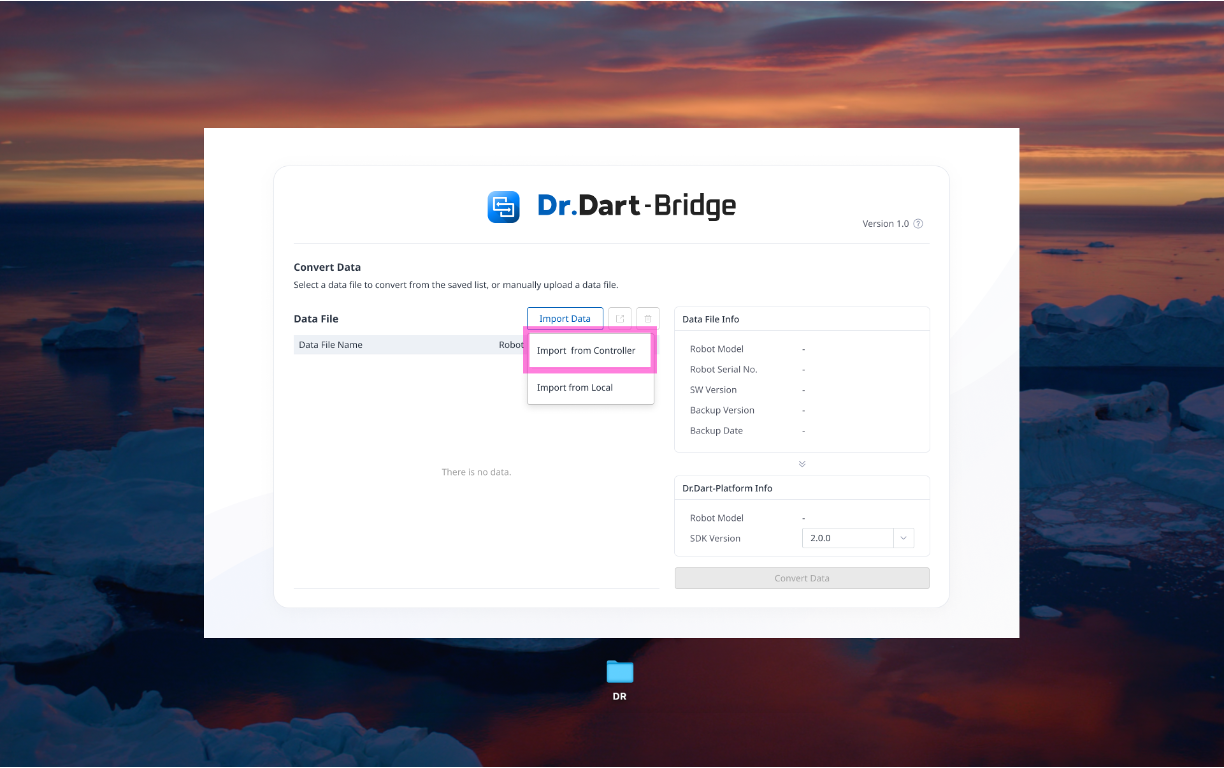Click the trash delete icon
1224x768 pixels.
pos(648,319)
